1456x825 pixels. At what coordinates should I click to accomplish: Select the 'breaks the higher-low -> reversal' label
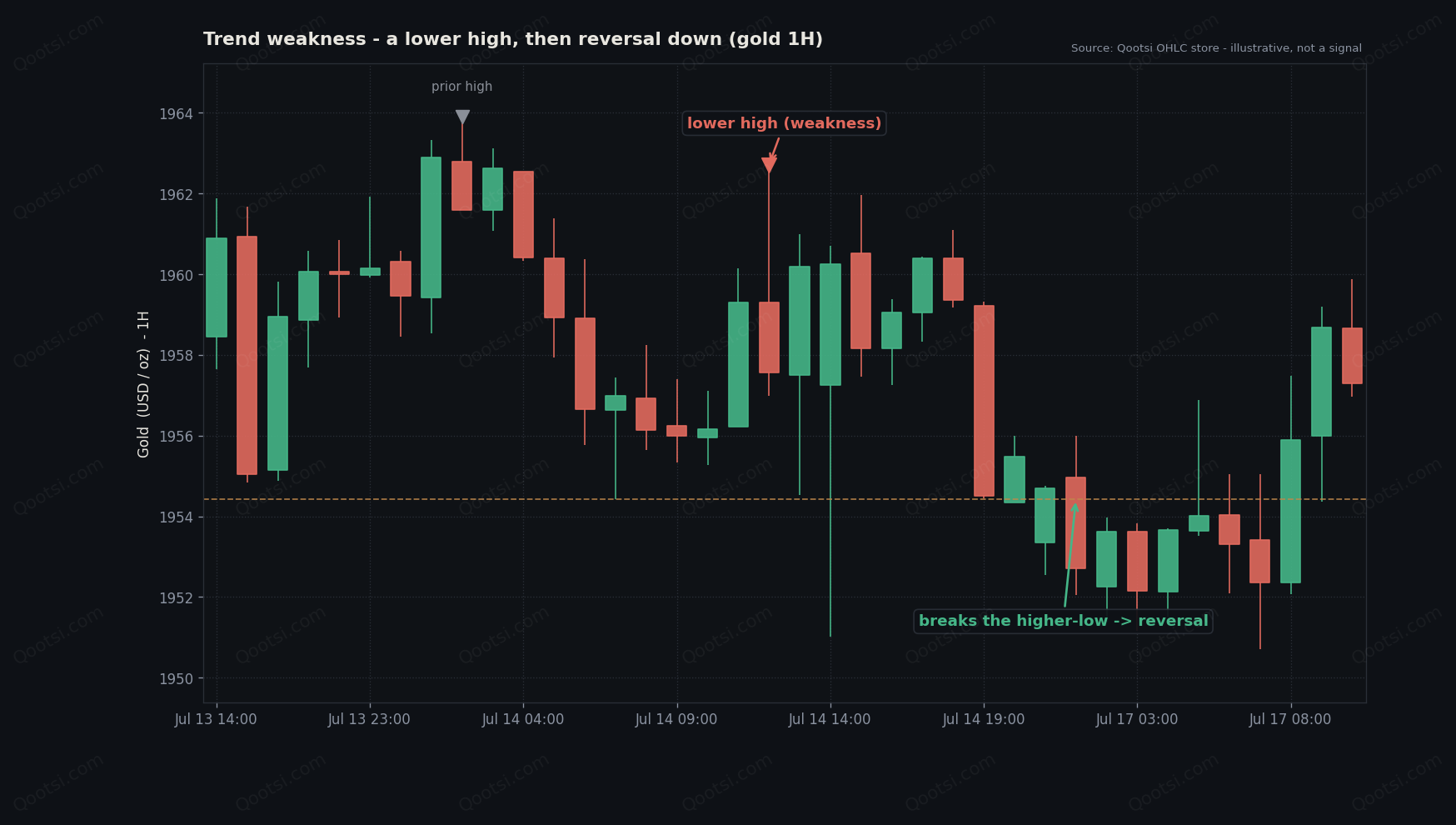click(1063, 621)
